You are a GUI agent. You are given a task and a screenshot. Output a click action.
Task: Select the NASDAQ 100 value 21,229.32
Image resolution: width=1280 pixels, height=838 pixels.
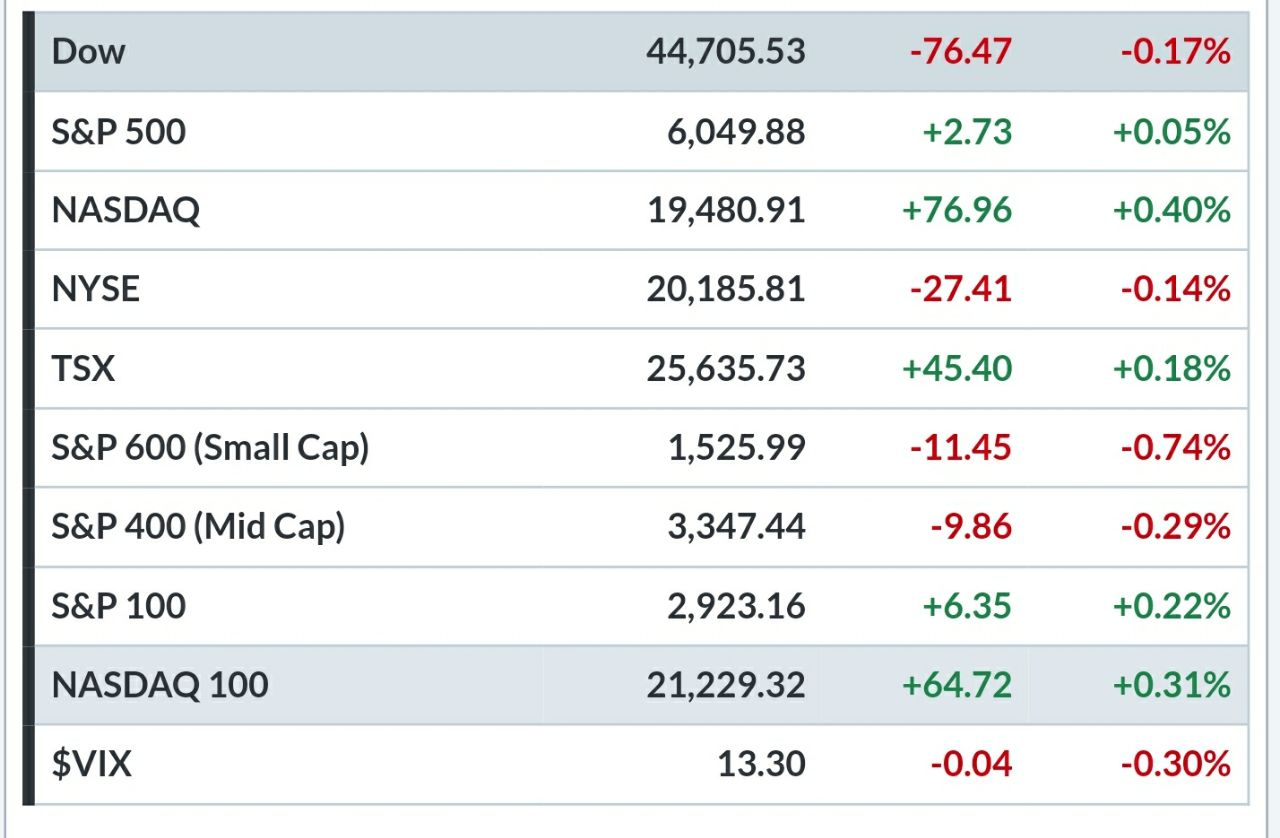(x=726, y=684)
